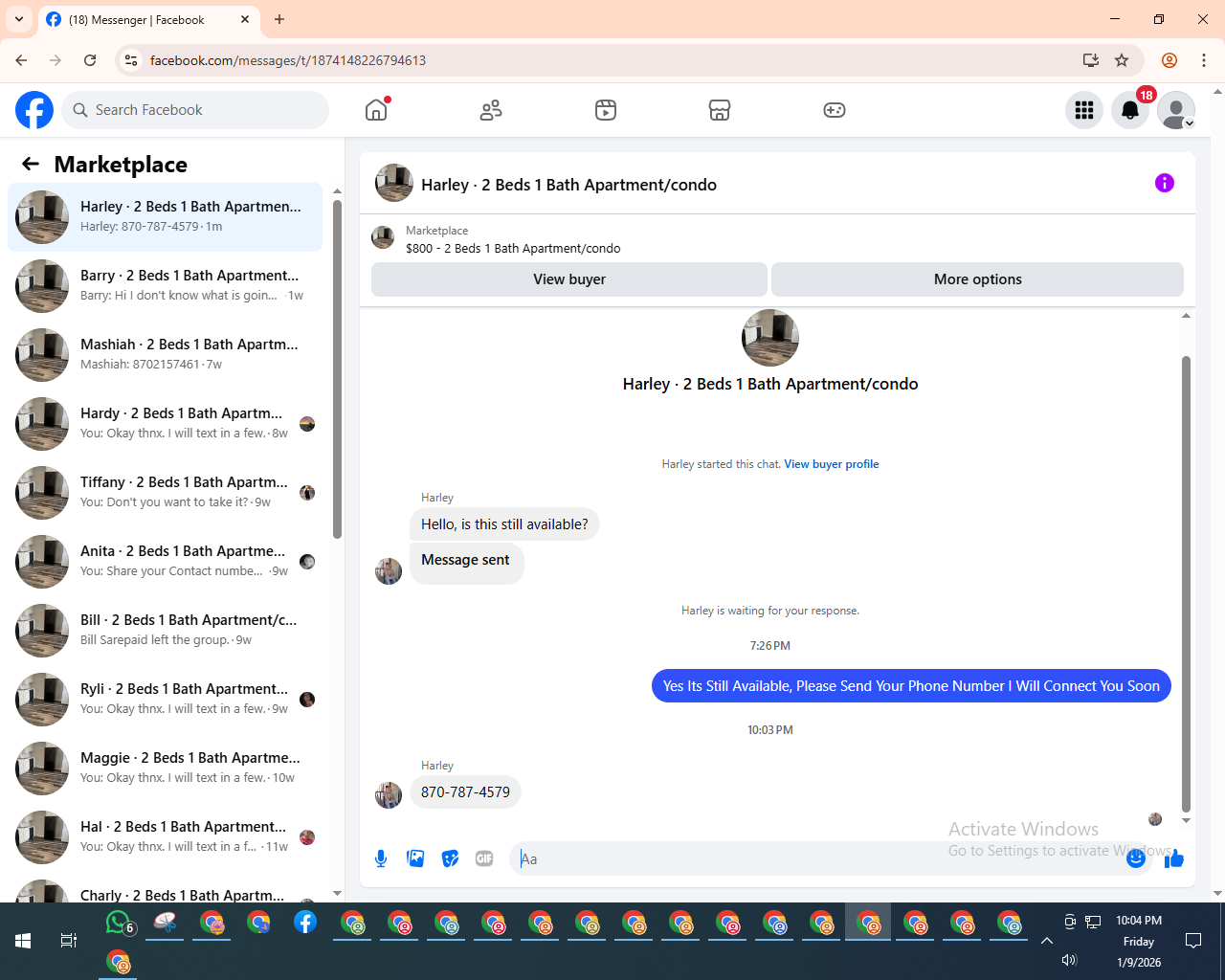Click the large listing photo above Harley's name
The image size is (1225, 980).
click(x=770, y=338)
